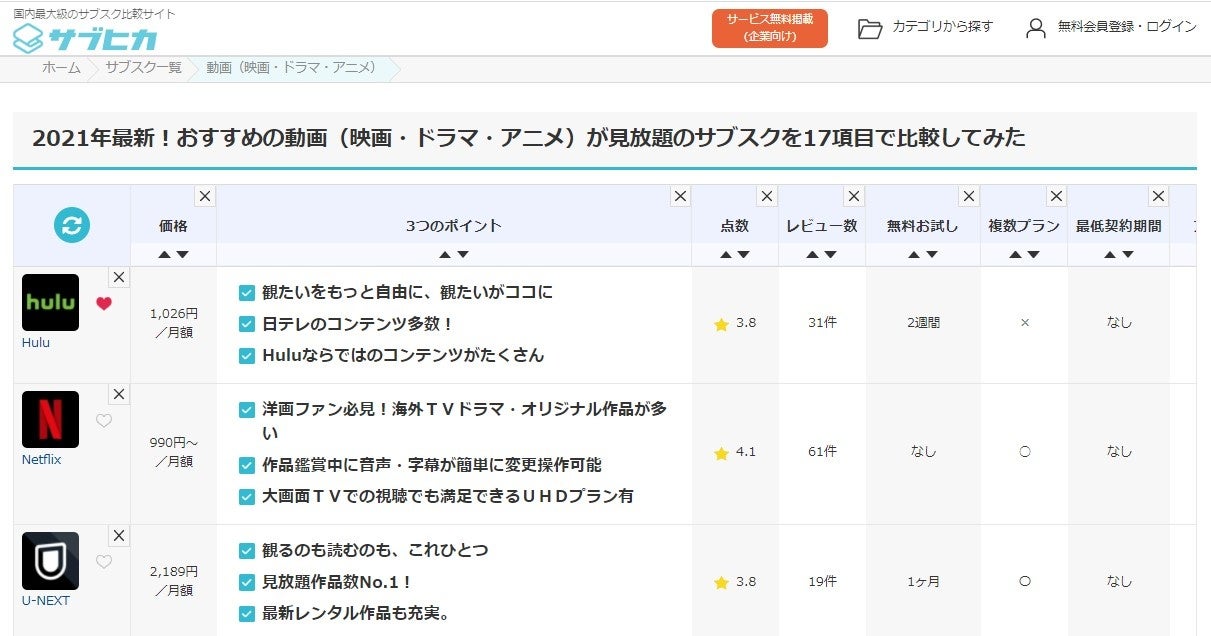This screenshot has width=1211, height=636.
Task: Click the refresh comparison table icon
Action: (72, 225)
